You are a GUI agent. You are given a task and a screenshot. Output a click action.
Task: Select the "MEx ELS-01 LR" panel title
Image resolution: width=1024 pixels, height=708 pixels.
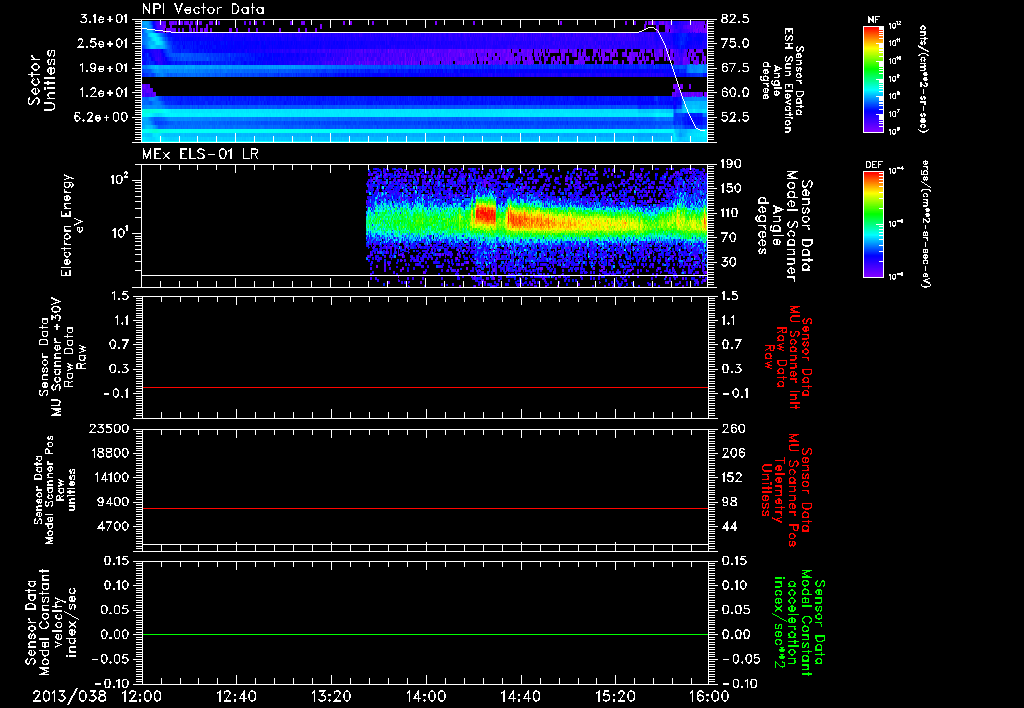(200, 154)
